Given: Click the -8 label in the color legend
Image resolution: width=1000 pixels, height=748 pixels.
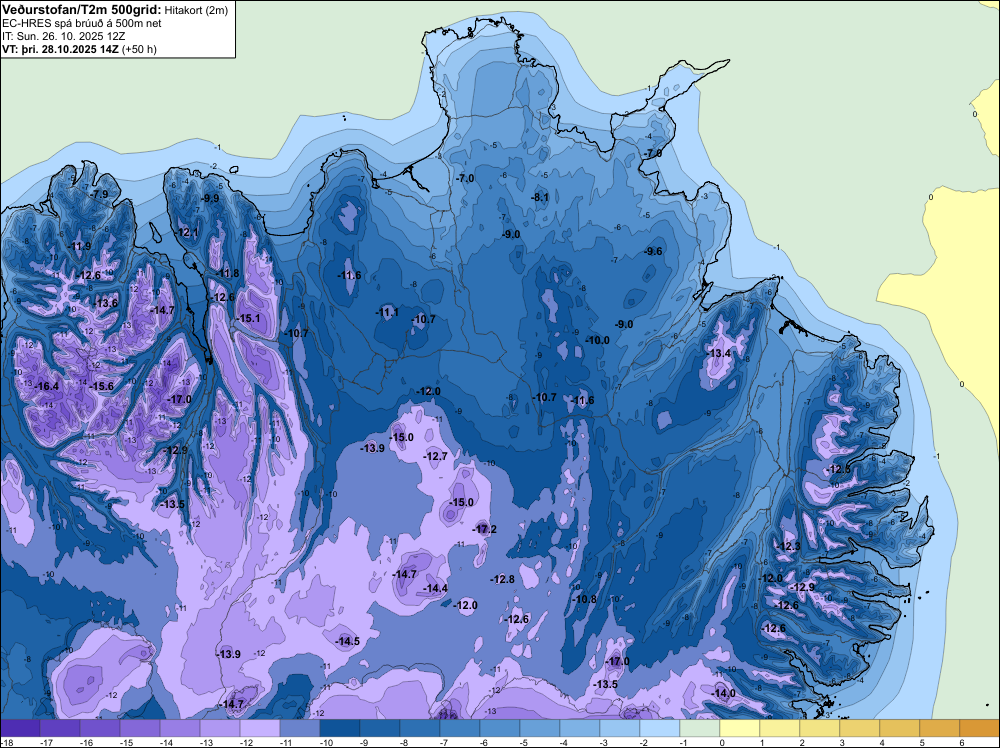Looking at the screenshot, I should (406, 742).
